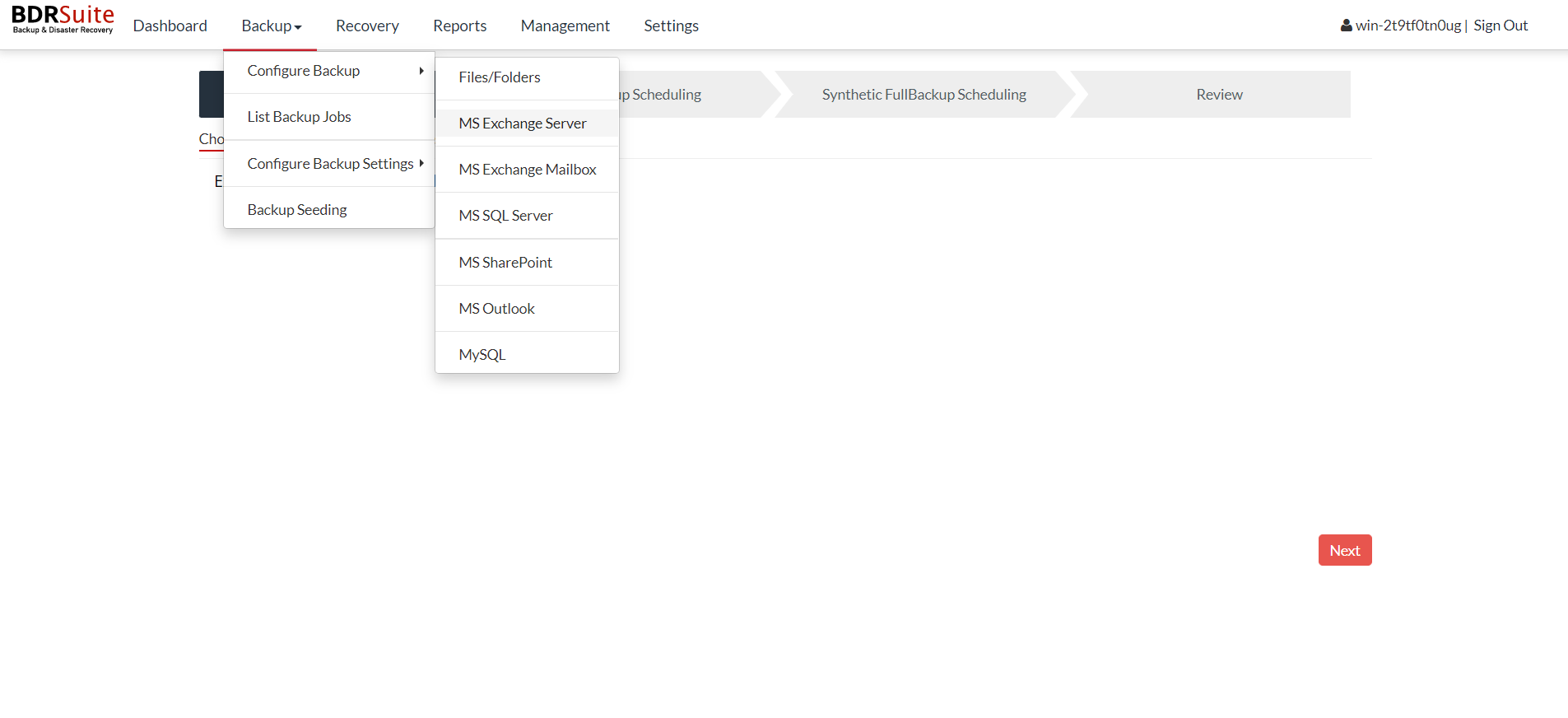Image resolution: width=1568 pixels, height=718 pixels.
Task: Choose MS SQL Server backup
Action: pos(527,216)
